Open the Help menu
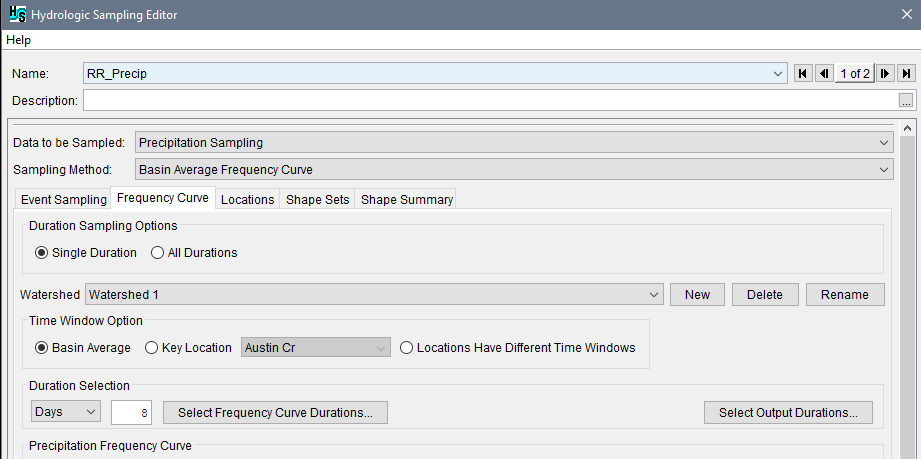921x459 pixels. (18, 40)
